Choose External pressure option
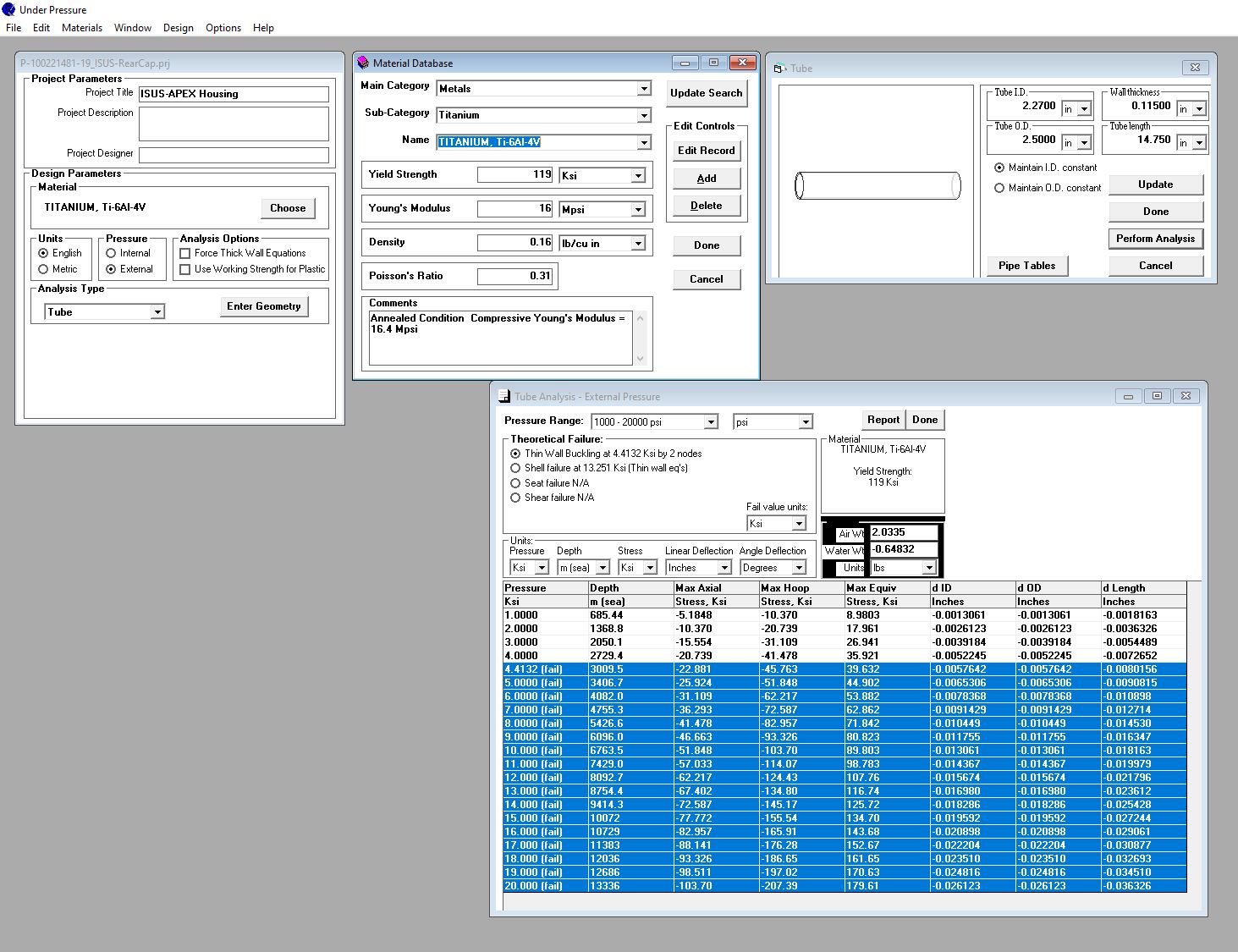This screenshot has height=952, width=1238. 111,269
